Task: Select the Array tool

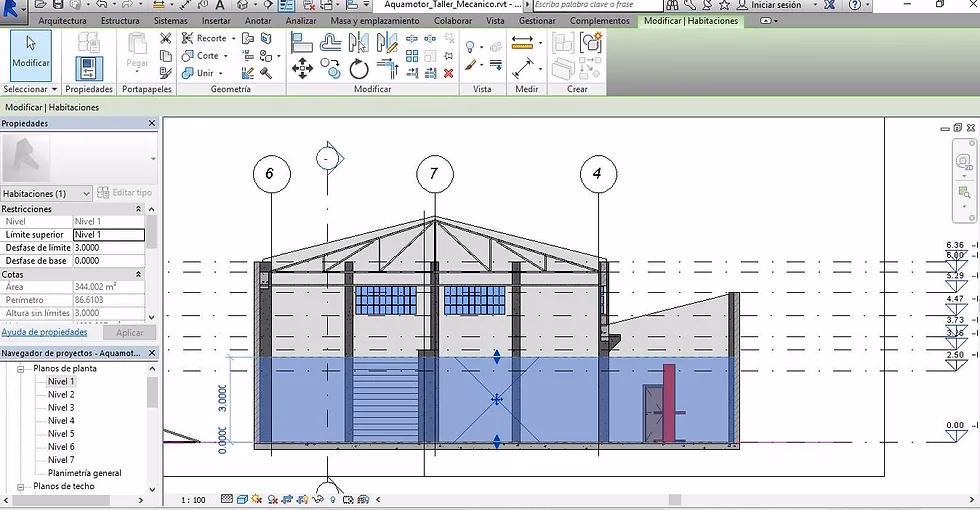Action: pos(412,56)
